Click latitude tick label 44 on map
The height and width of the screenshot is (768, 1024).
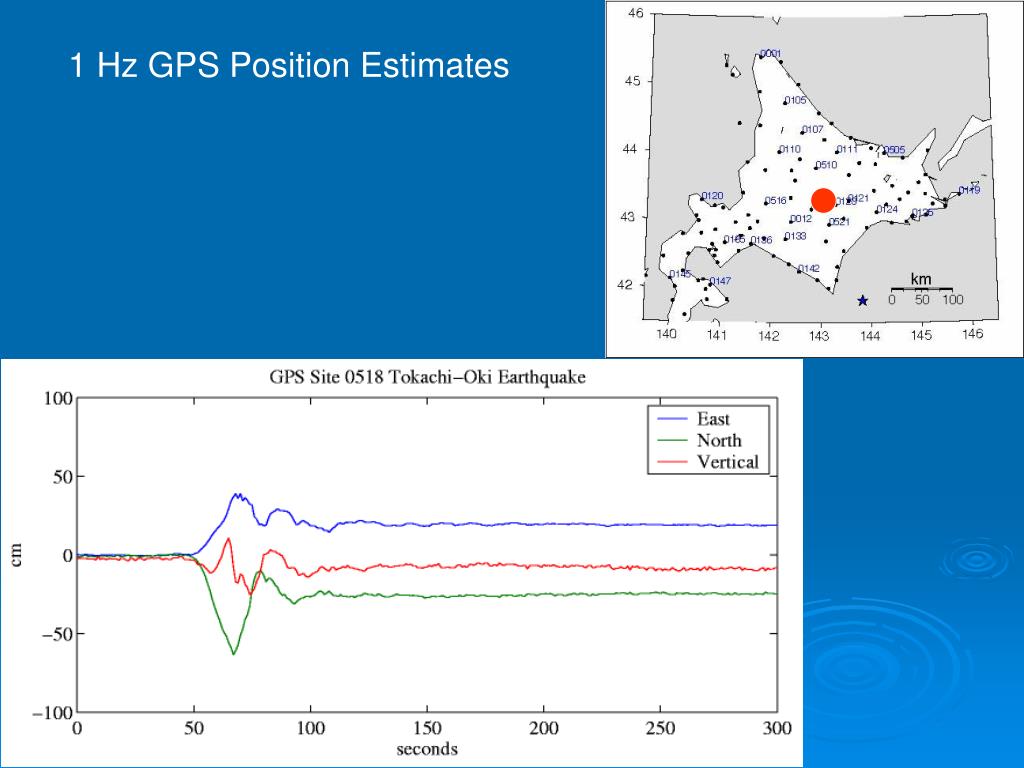click(629, 150)
